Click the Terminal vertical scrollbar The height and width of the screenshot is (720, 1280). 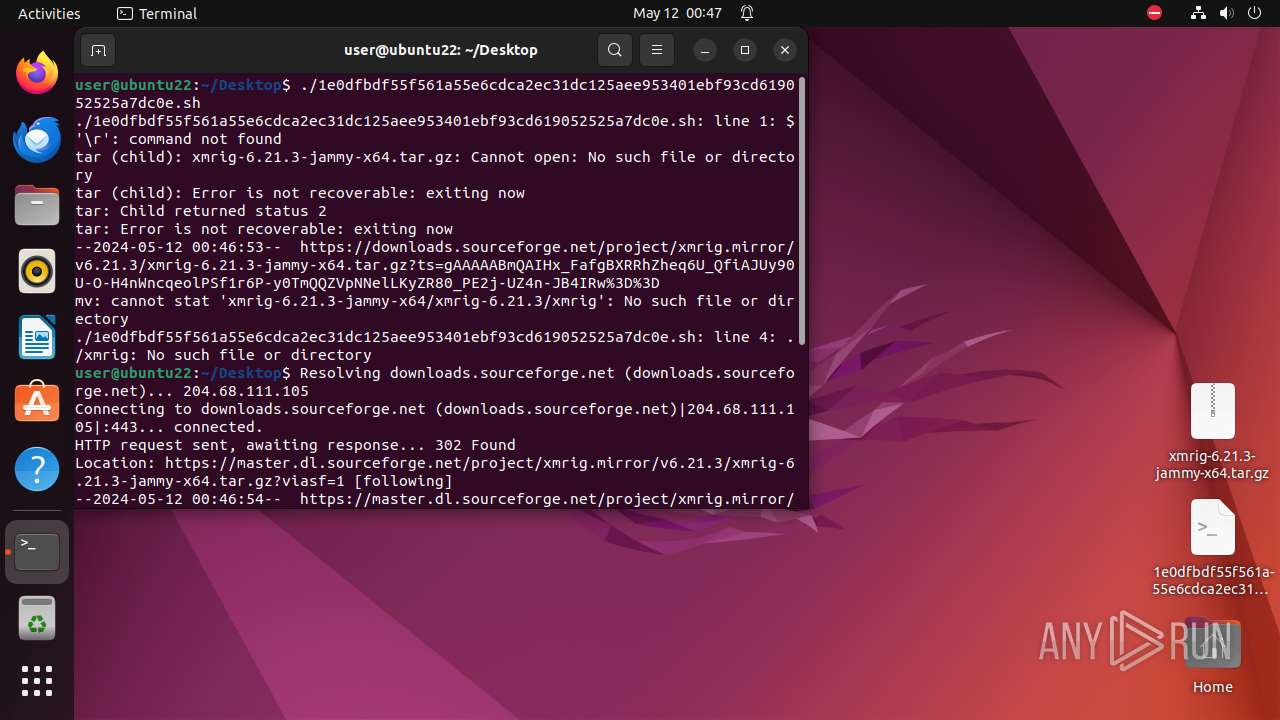coord(802,210)
